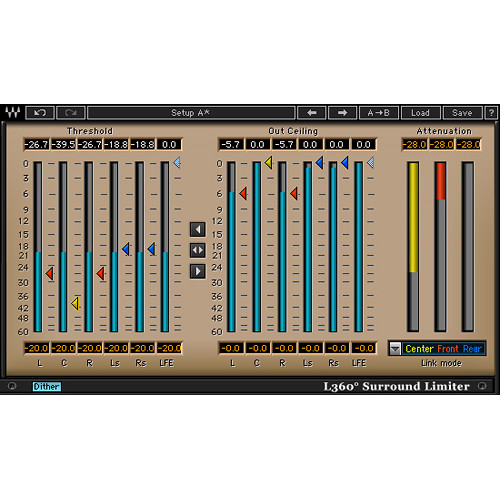Click the Waves logo icon

(x=13, y=113)
